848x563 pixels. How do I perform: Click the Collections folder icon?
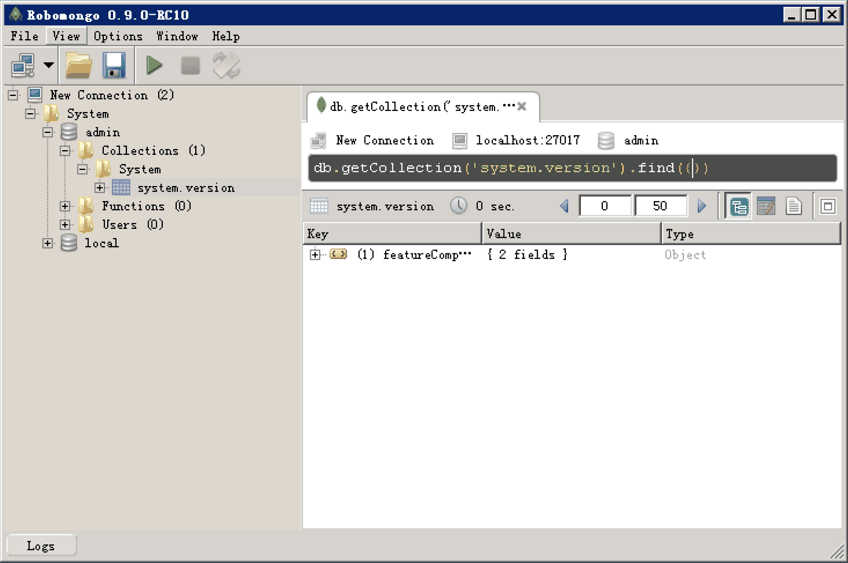click(x=87, y=150)
